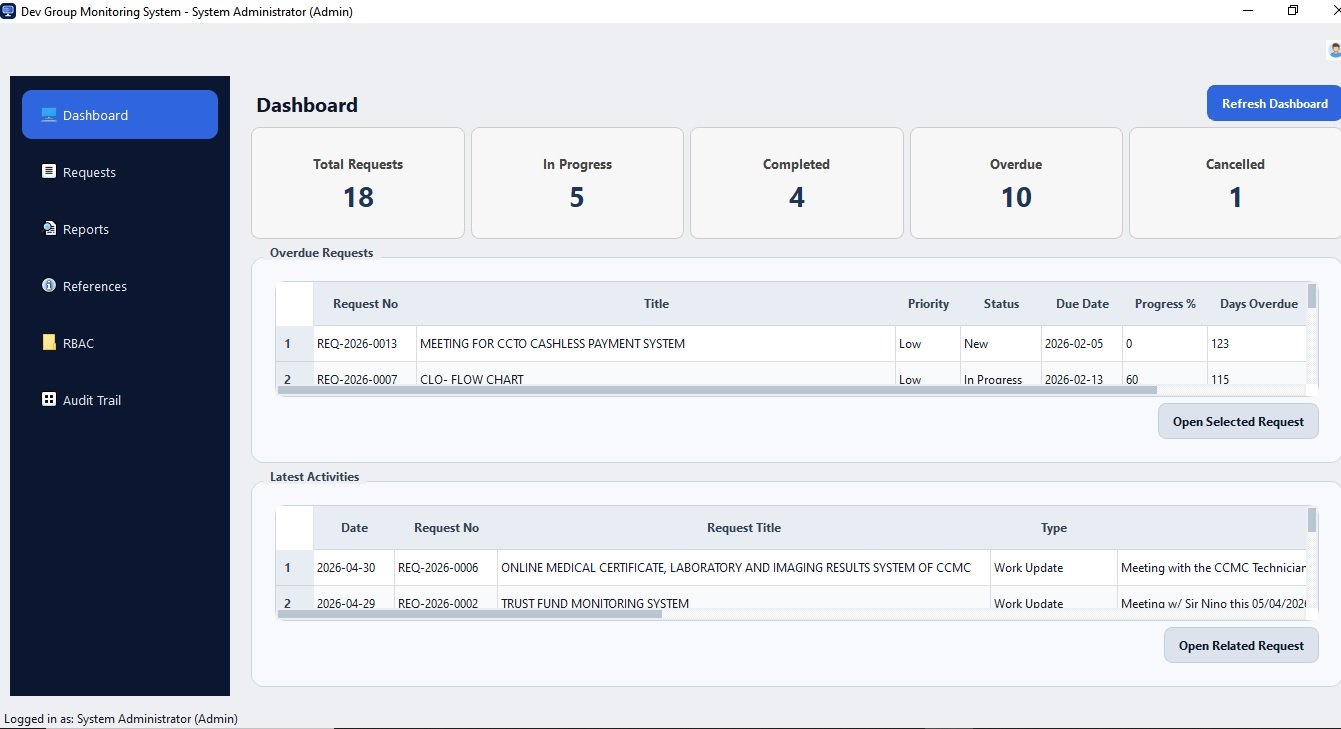Sort overdue table by Days Overdue header
The image size is (1341, 729).
(1257, 304)
